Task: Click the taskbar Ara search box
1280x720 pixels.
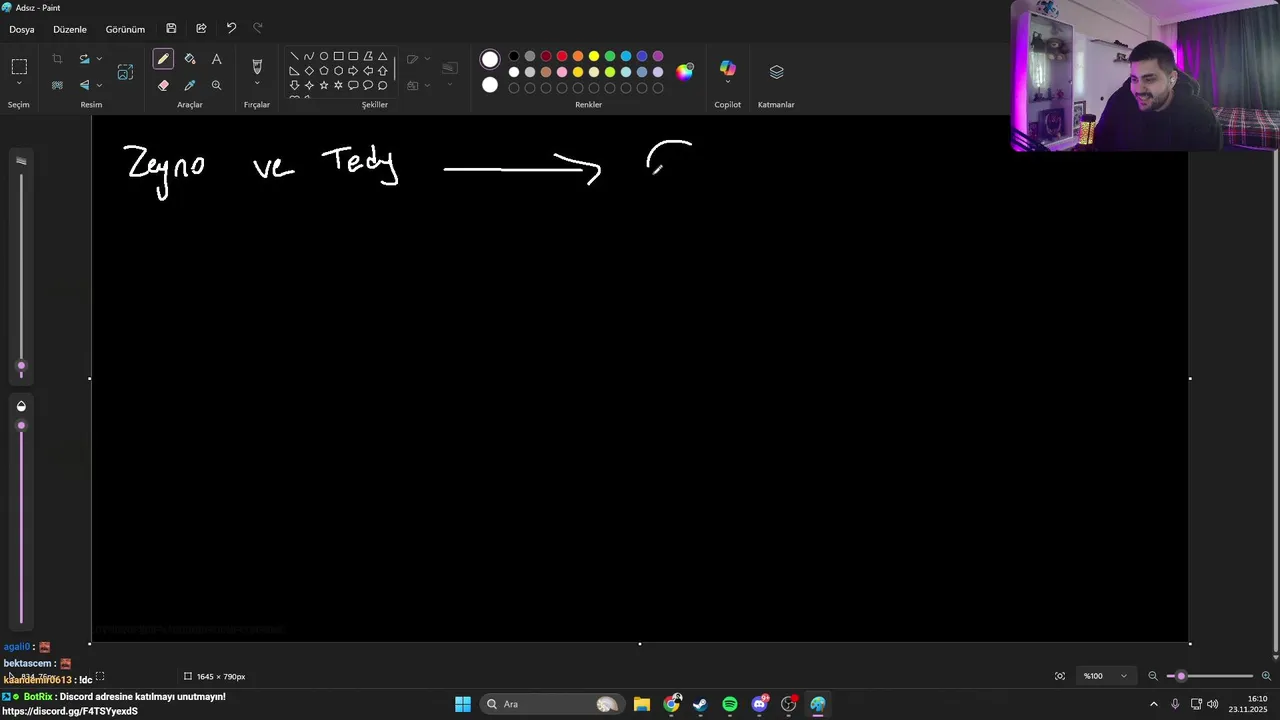Action: 552,704
